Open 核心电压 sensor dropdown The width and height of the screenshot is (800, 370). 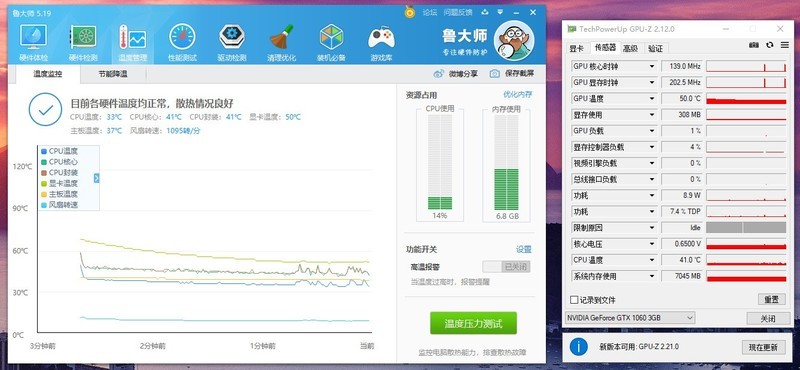point(652,244)
